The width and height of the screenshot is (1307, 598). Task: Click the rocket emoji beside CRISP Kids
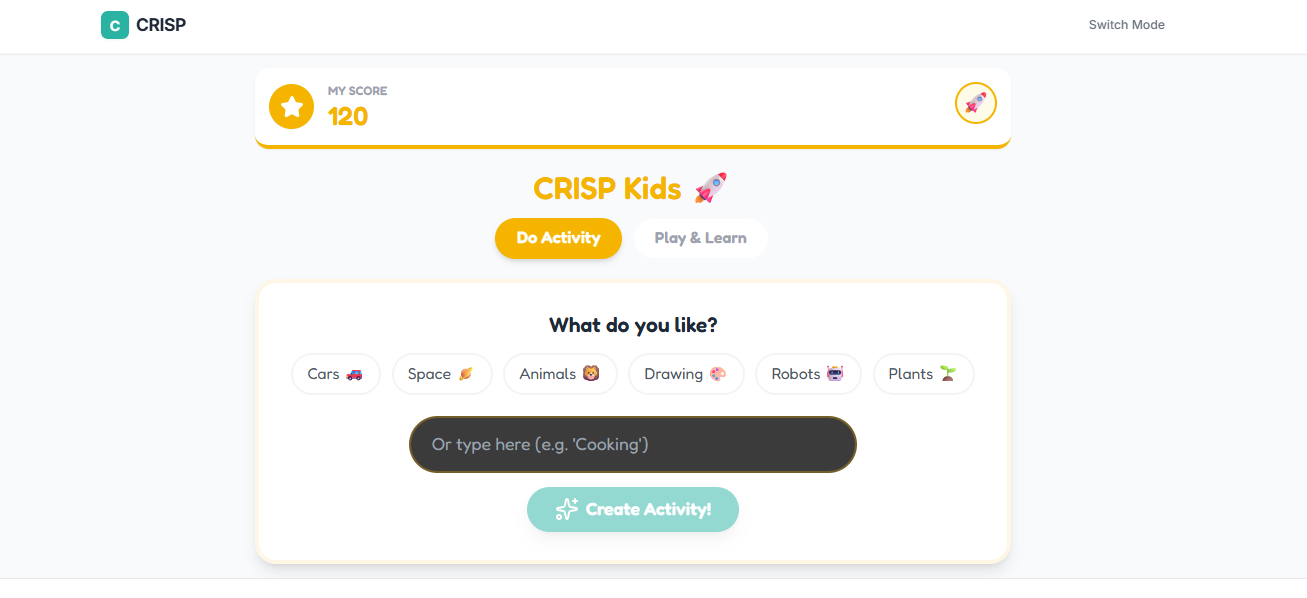coord(711,188)
